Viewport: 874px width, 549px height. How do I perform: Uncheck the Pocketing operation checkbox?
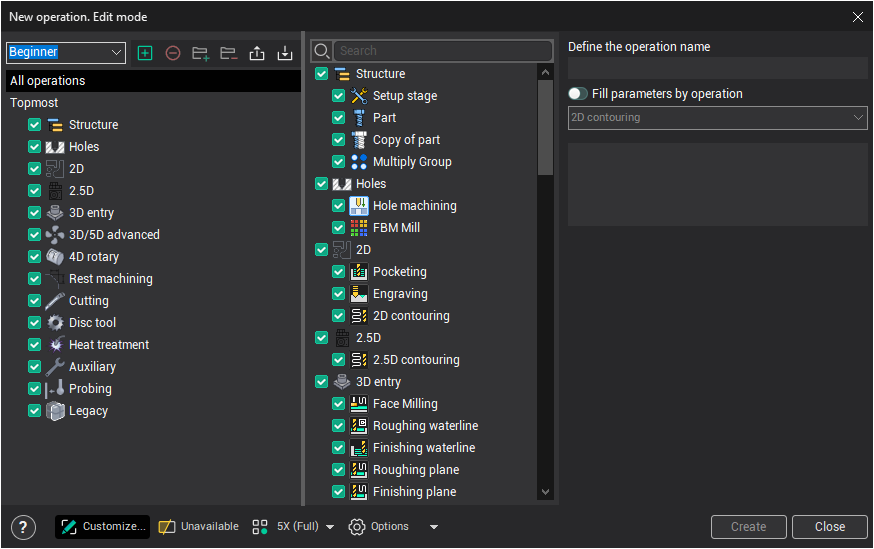[338, 272]
